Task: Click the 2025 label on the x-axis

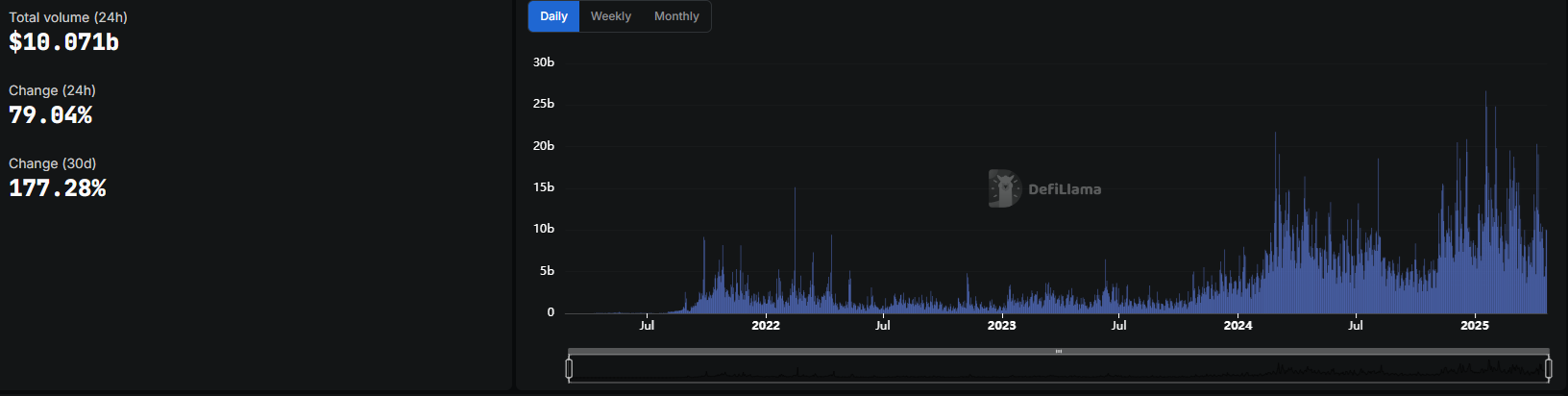Action: pos(1474,326)
